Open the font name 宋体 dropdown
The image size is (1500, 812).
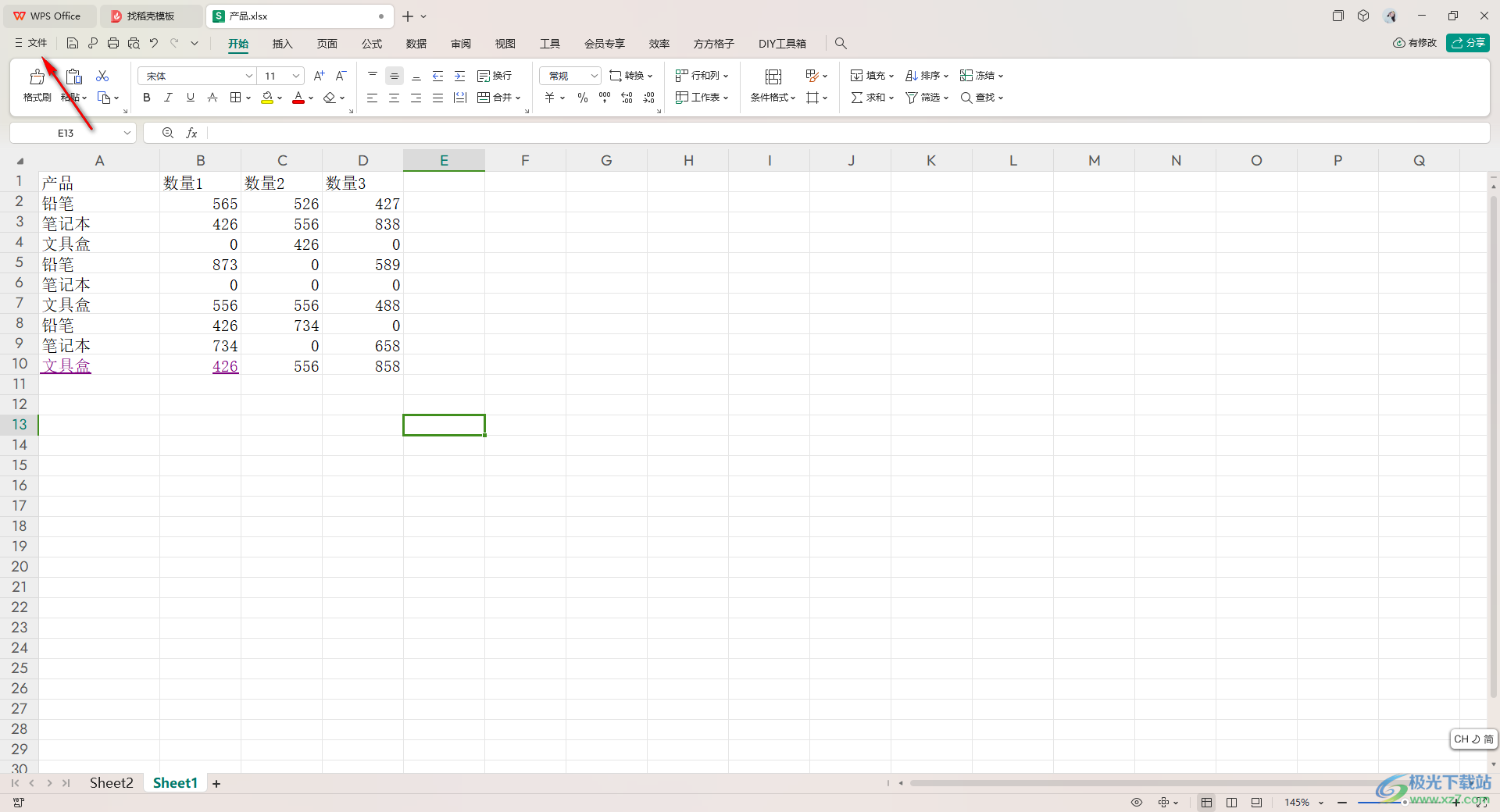tap(249, 76)
